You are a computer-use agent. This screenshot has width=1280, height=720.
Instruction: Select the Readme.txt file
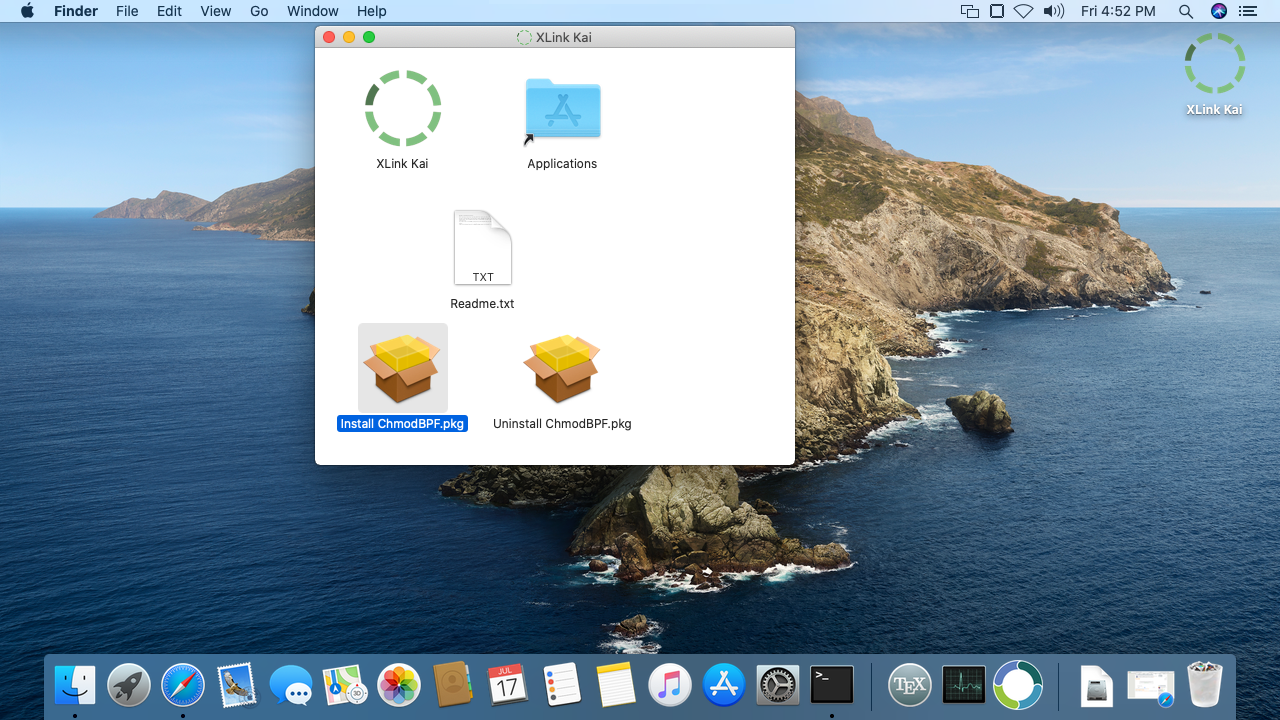(x=482, y=248)
